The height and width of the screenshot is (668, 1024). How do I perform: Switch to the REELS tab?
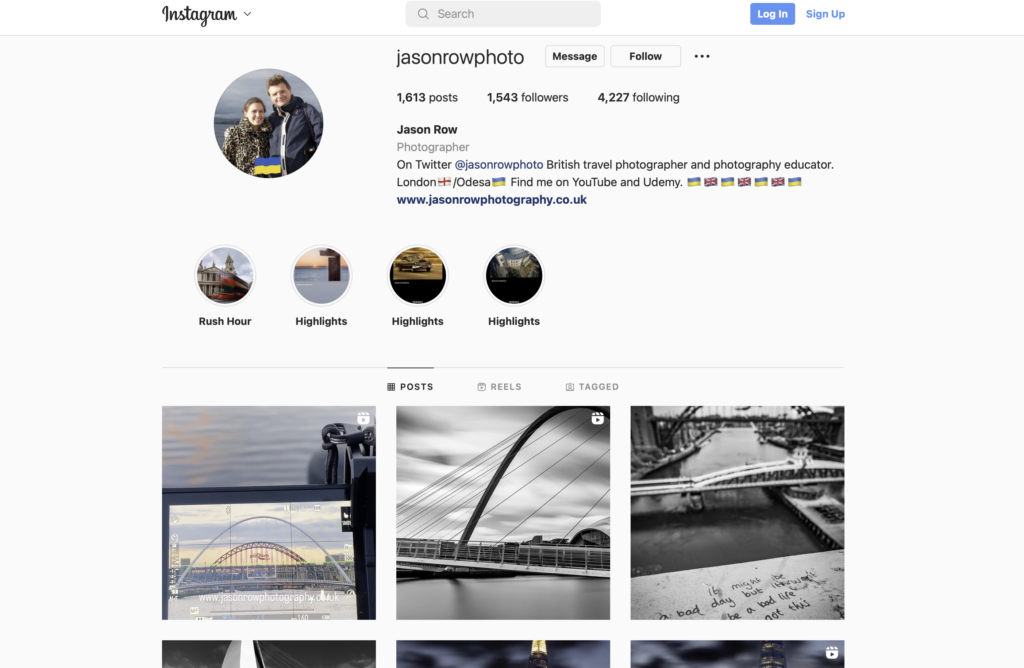tap(500, 387)
